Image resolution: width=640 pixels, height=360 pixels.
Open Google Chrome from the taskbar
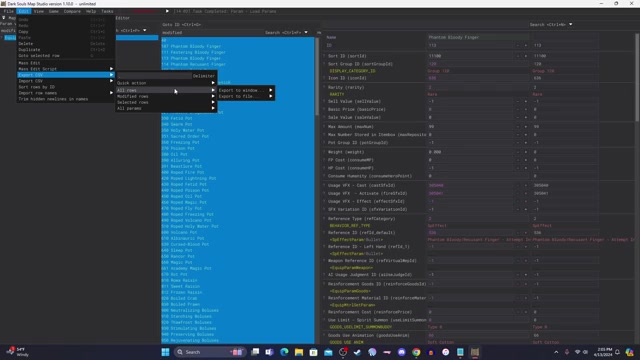coord(416,352)
